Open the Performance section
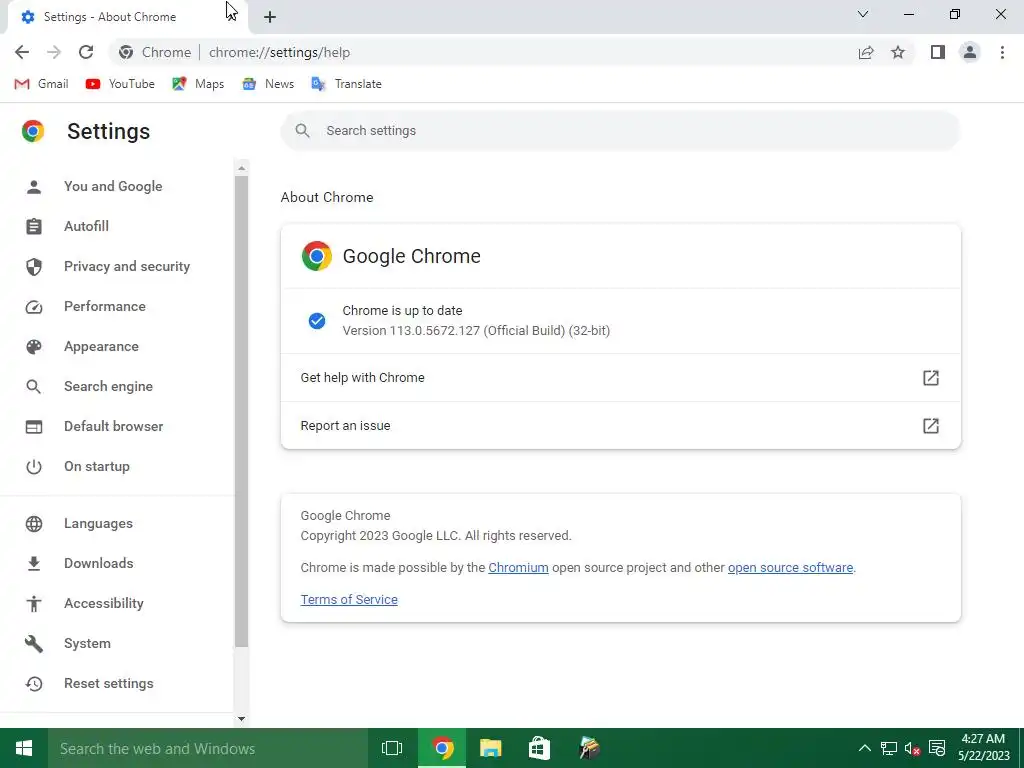 click(x=104, y=306)
